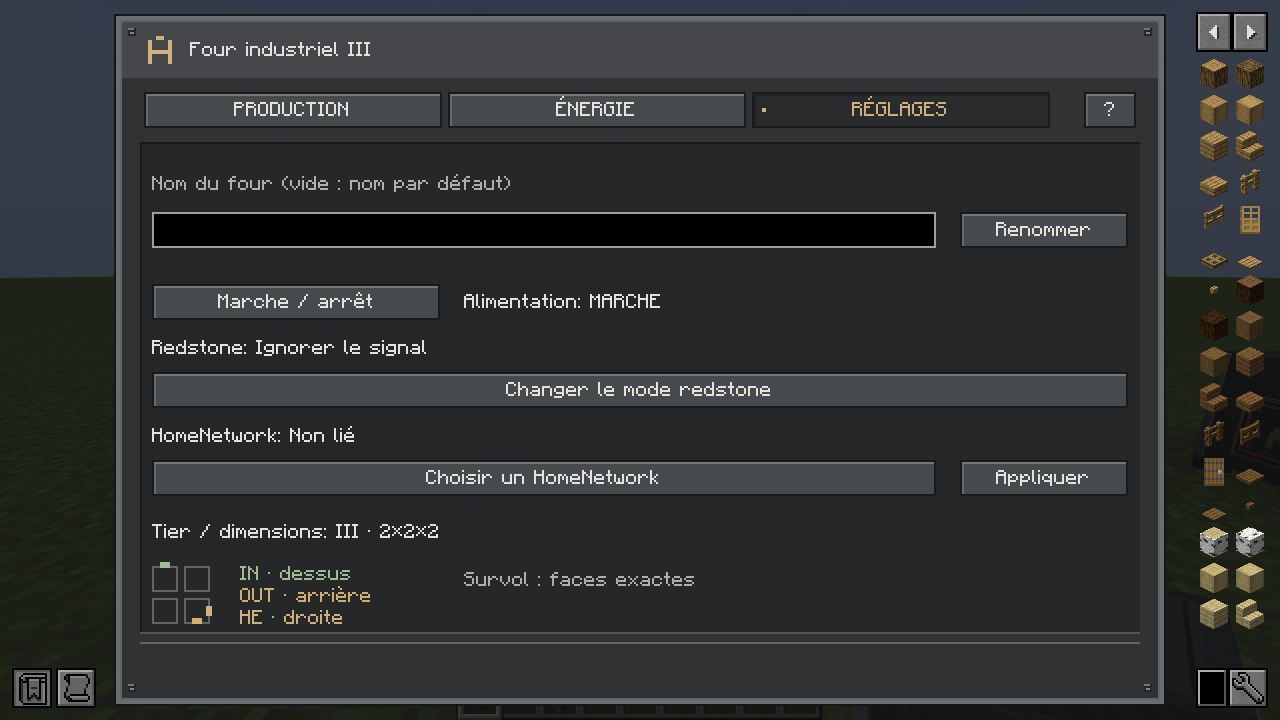Click the 'HE · droite' face label
This screenshot has width=1280, height=720.
point(290,618)
